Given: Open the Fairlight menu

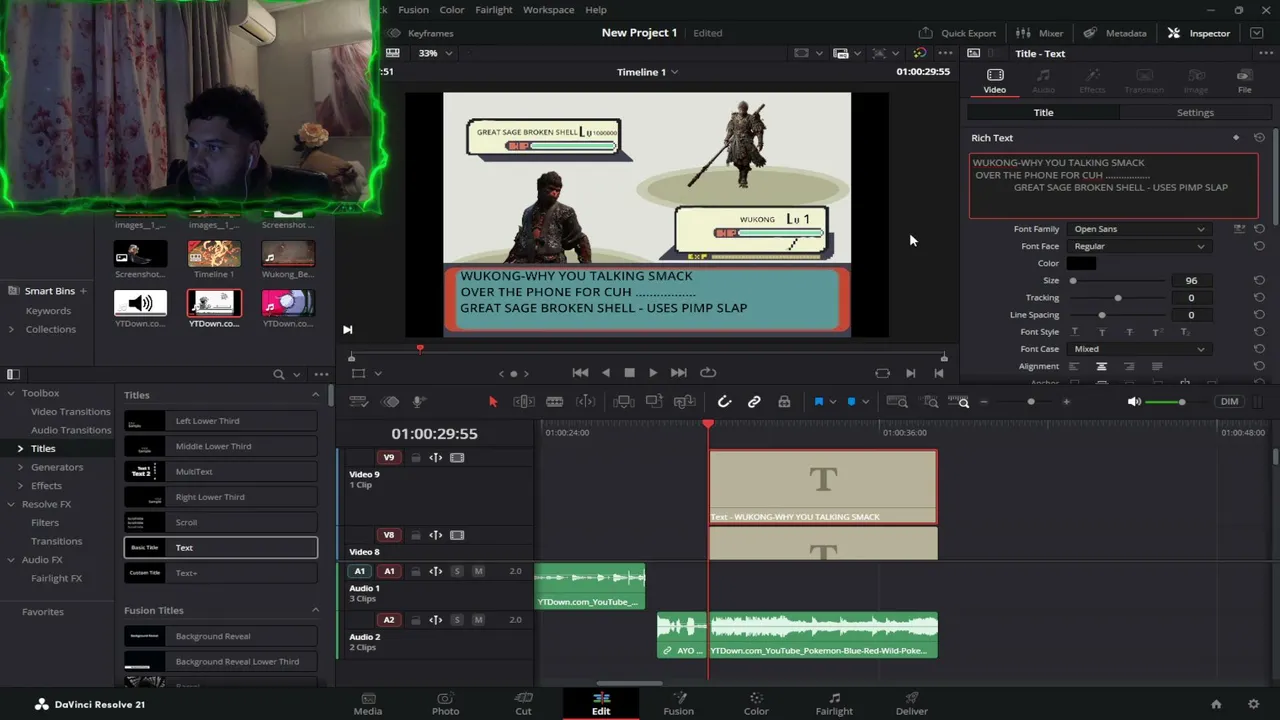Looking at the screenshot, I should (493, 10).
